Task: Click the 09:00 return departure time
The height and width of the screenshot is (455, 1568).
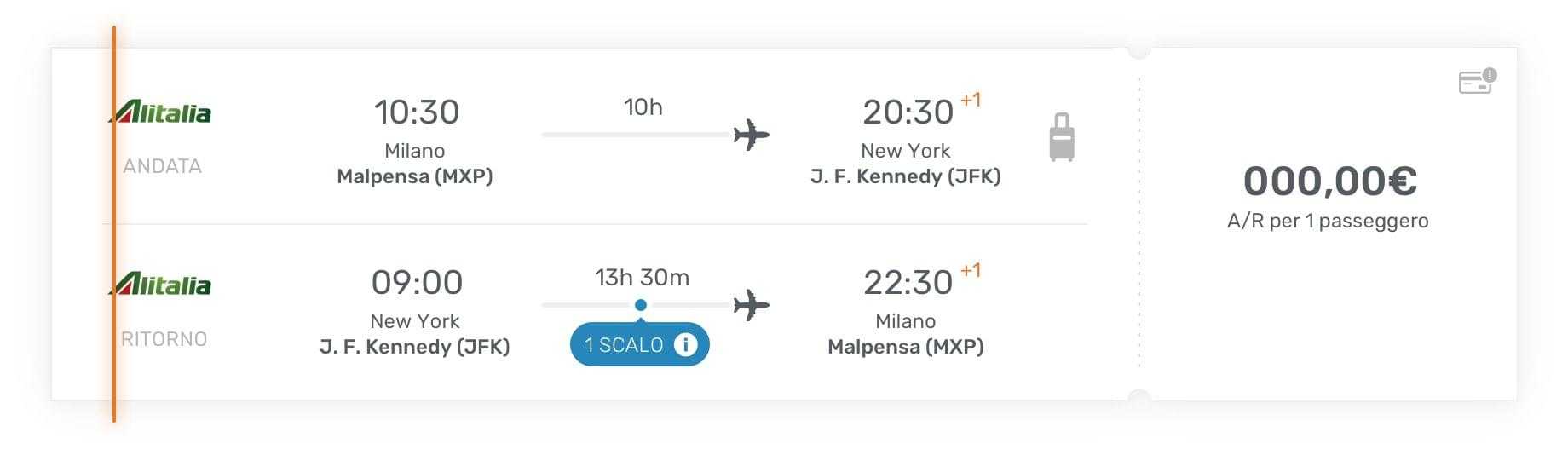Action: (x=417, y=283)
